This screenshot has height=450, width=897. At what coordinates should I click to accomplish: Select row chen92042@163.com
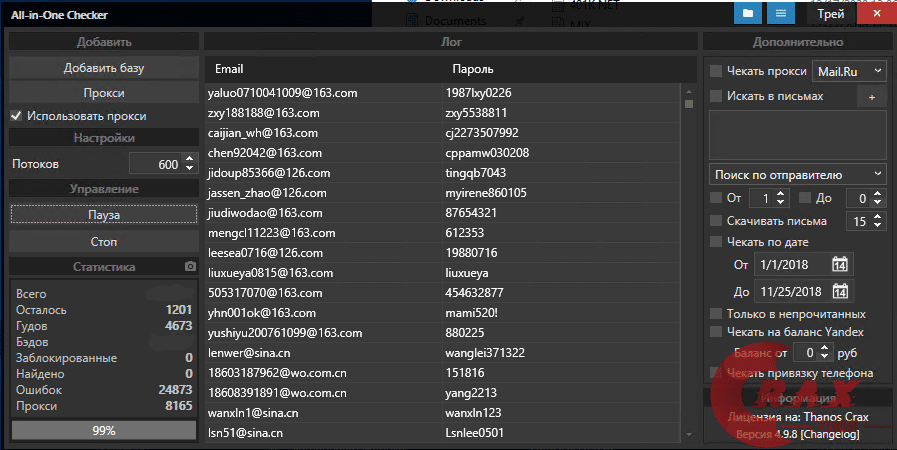[x=442, y=153]
